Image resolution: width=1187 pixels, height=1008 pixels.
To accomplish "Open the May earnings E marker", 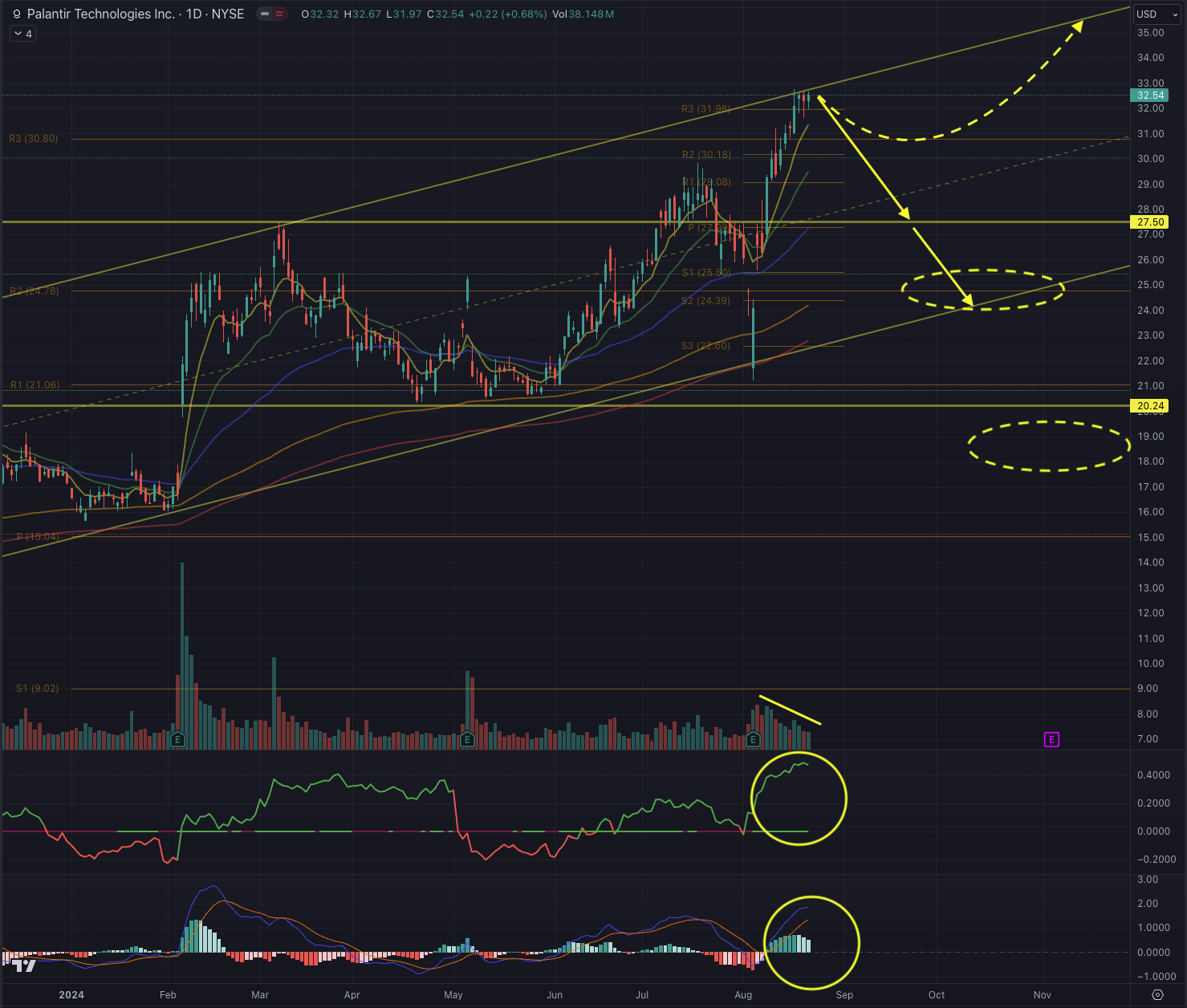I will click(467, 739).
